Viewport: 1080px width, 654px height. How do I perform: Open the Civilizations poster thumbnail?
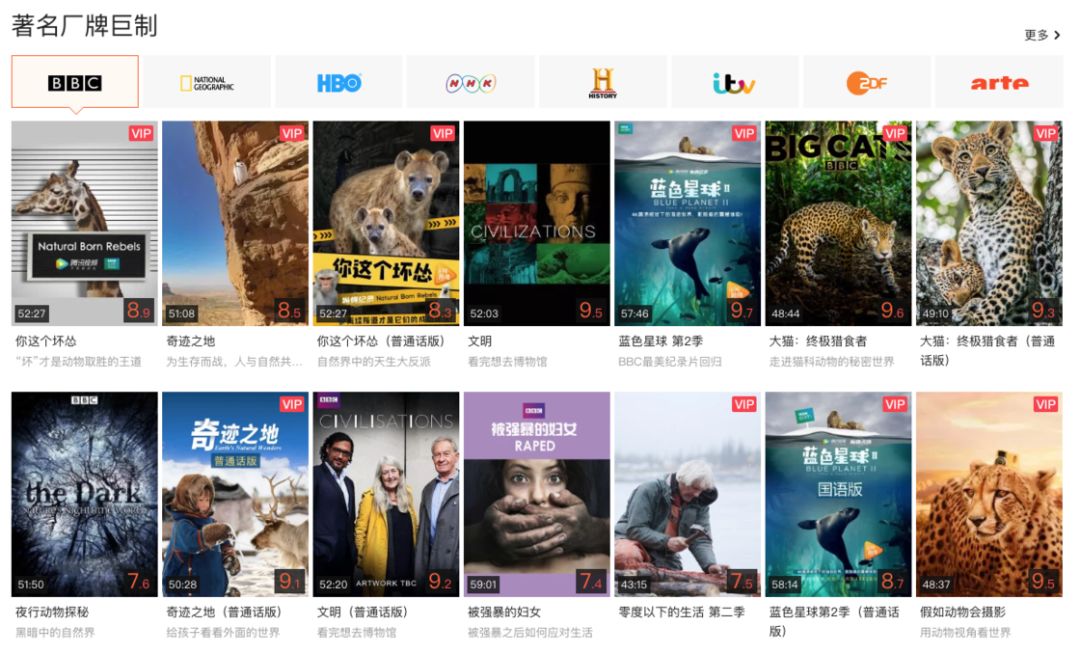tap(537, 223)
